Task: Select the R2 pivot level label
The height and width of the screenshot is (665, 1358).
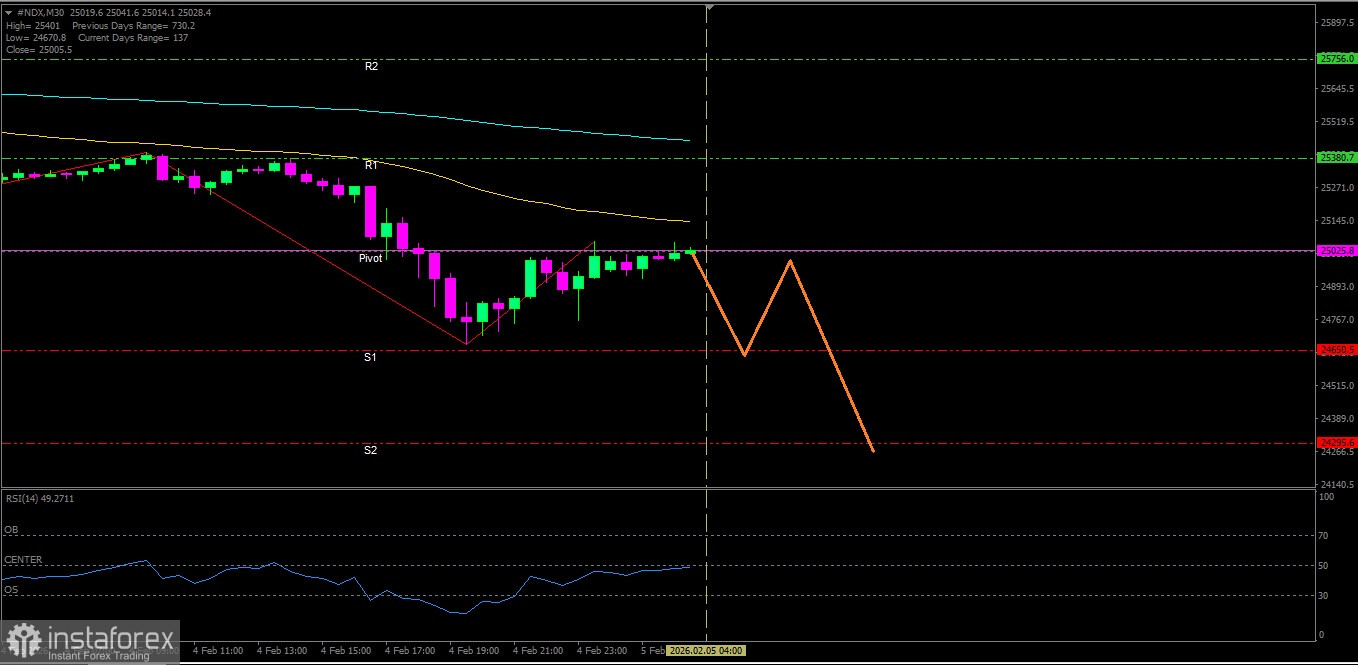Action: pyautogui.click(x=371, y=66)
